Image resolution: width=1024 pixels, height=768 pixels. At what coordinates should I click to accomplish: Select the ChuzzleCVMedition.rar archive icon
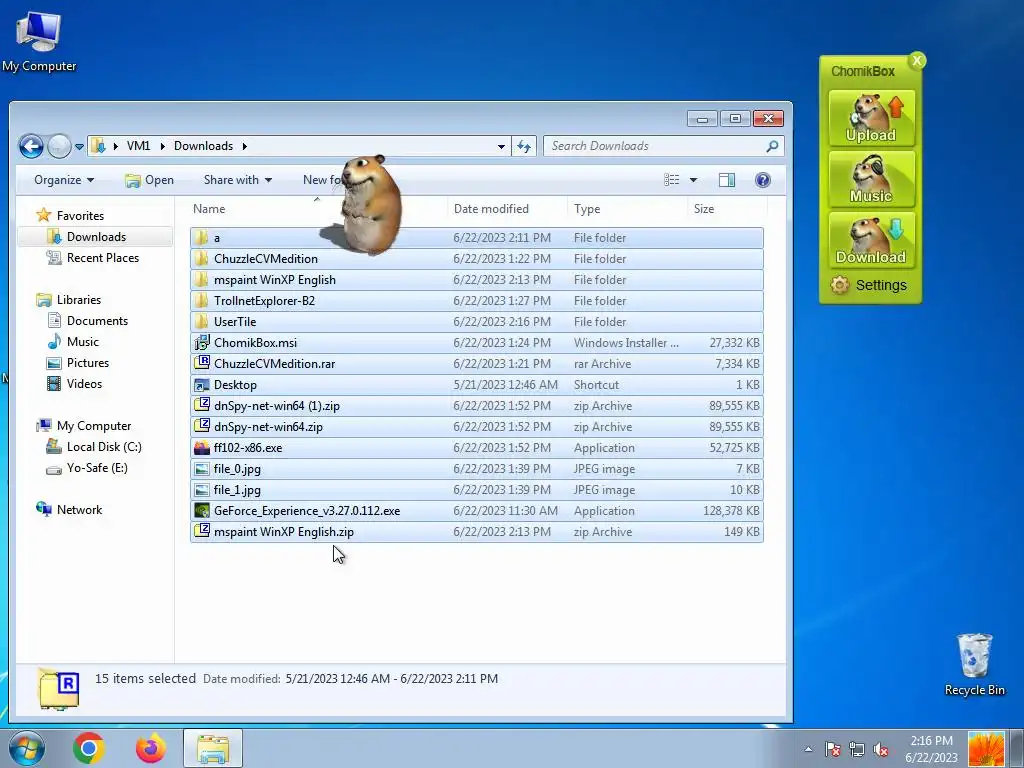pyautogui.click(x=202, y=363)
